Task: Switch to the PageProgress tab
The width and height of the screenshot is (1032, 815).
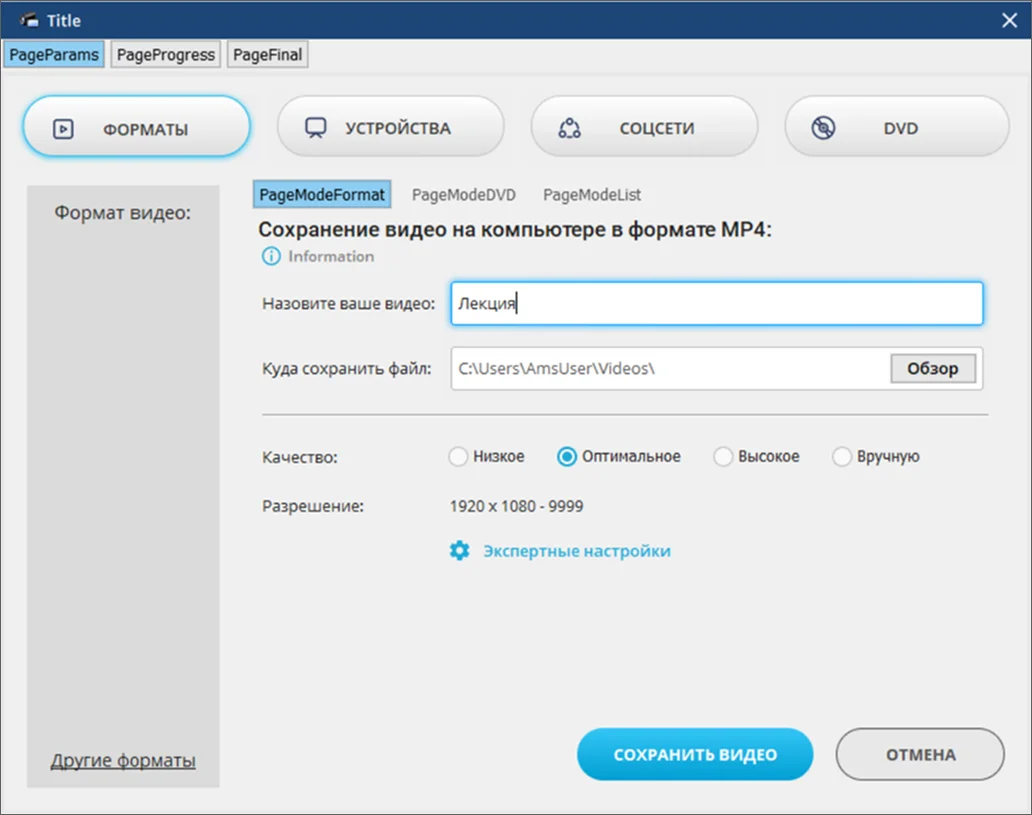Action: tap(166, 55)
